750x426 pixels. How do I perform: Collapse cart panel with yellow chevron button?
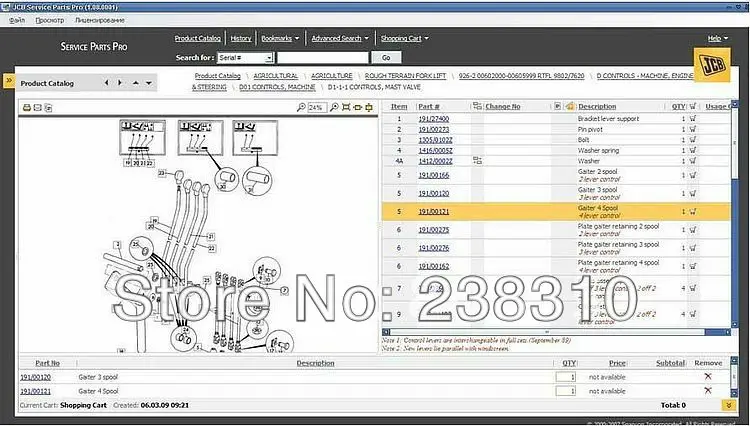click(x=728, y=405)
